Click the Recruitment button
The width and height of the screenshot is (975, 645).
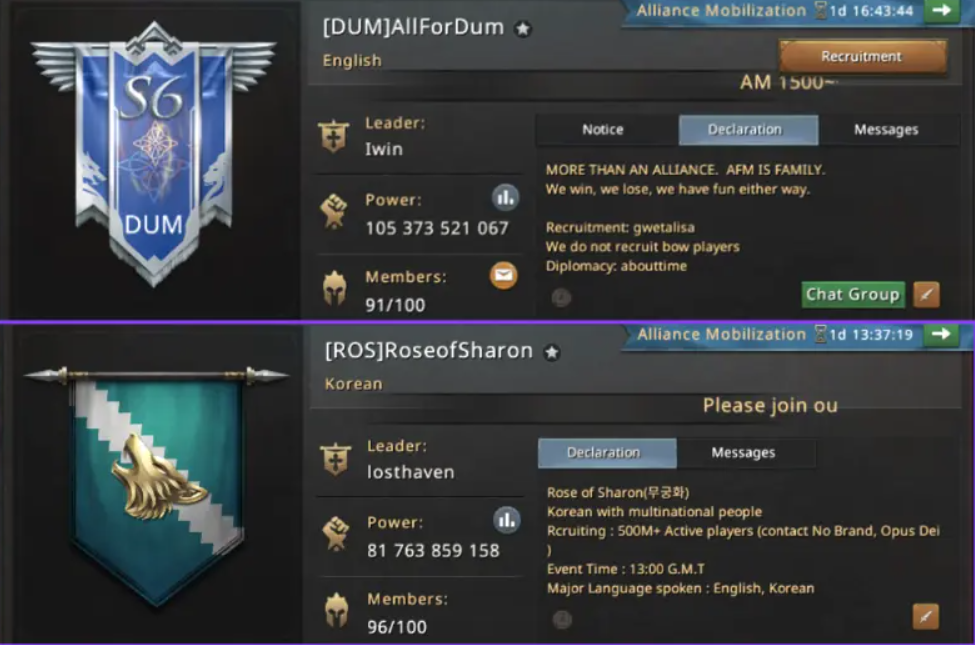coord(862,57)
